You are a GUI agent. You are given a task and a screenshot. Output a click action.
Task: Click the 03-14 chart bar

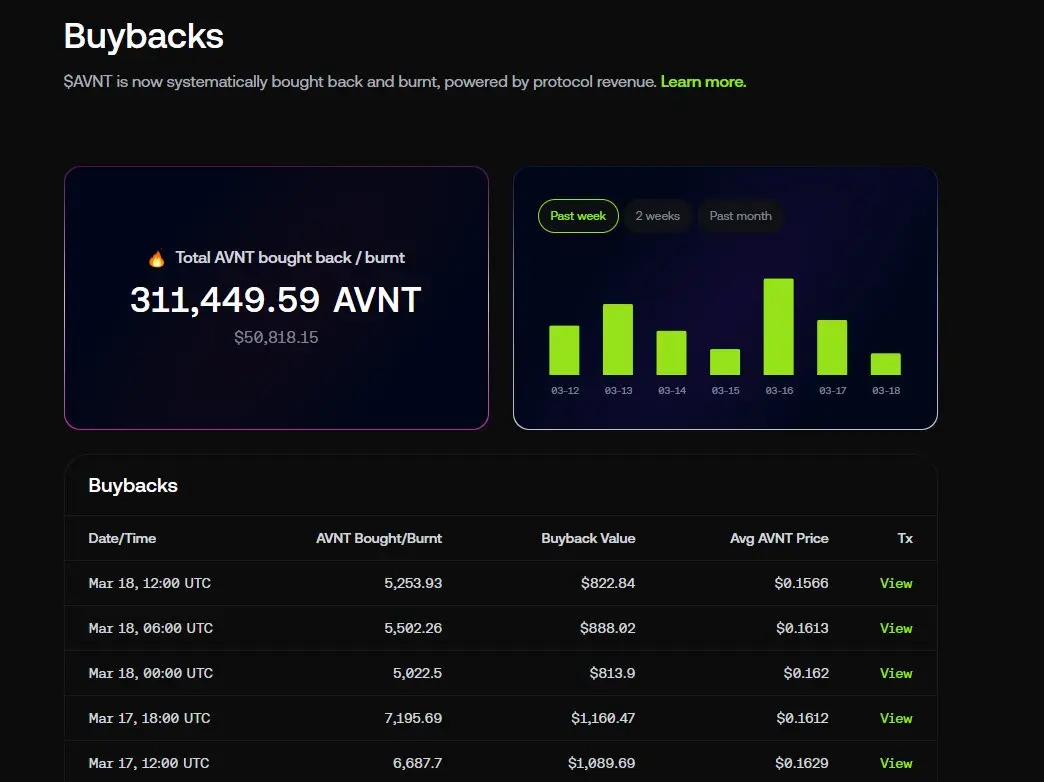[671, 353]
